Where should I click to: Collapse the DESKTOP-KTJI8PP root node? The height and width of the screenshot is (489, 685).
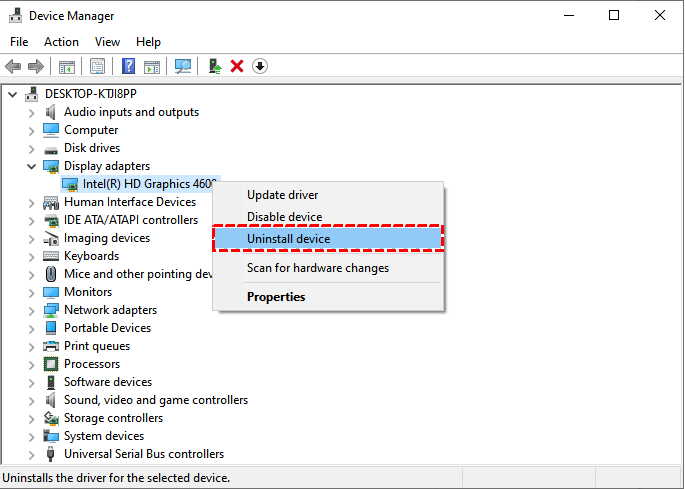(x=13, y=94)
